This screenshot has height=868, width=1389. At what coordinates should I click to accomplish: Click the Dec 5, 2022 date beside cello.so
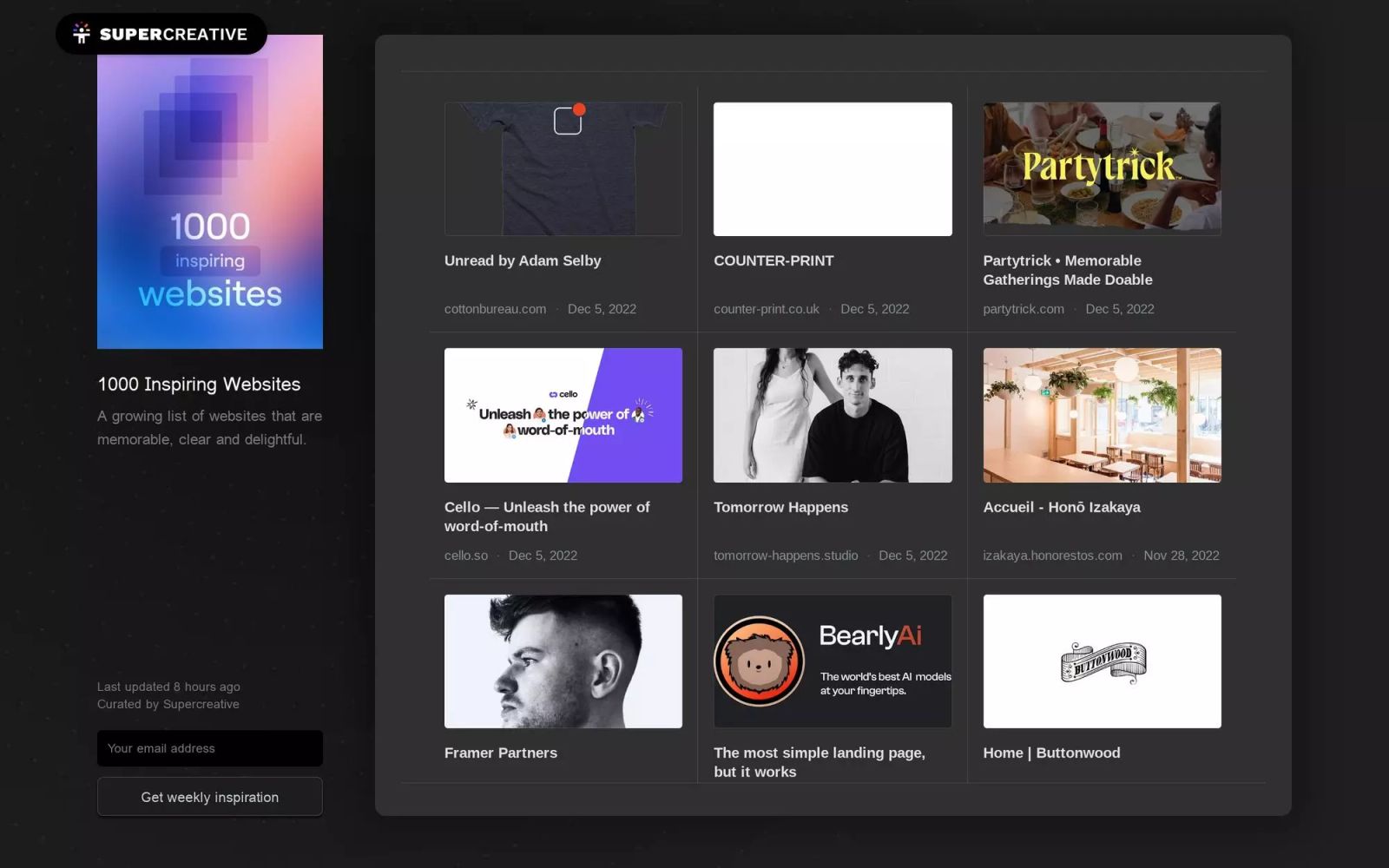click(543, 556)
